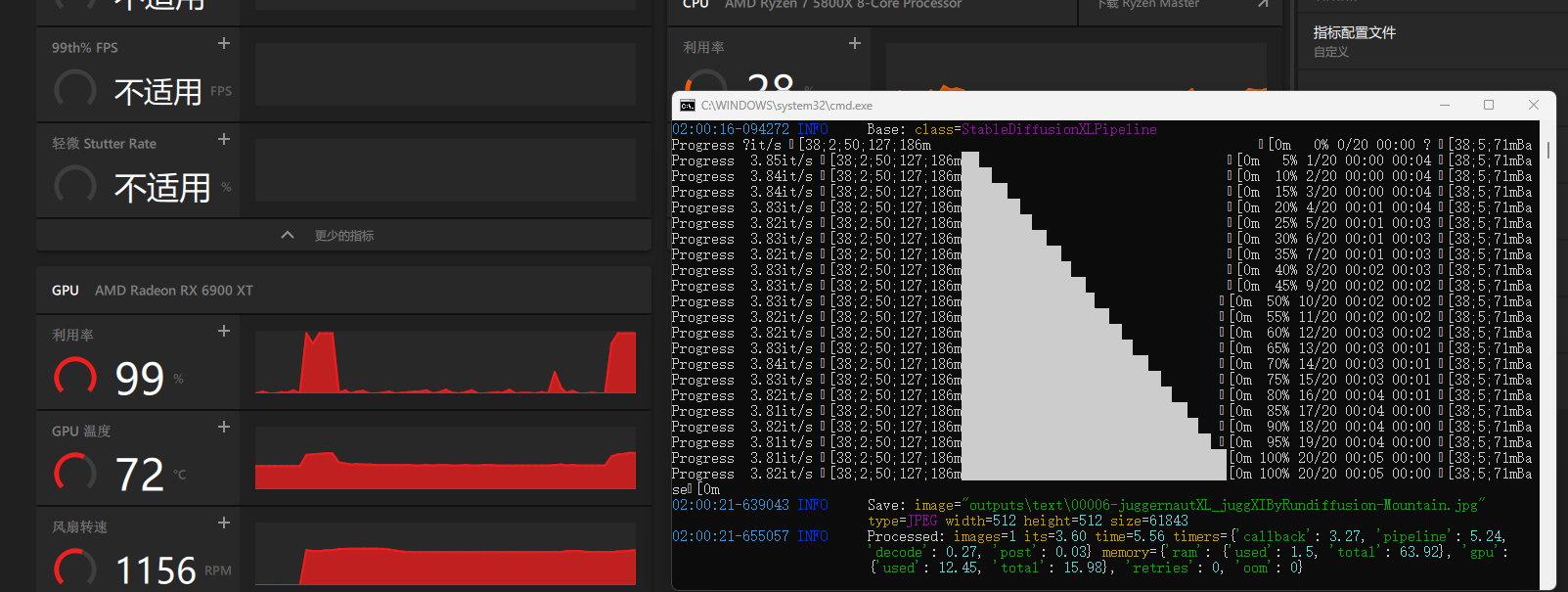Click the plus icon beside 99th% FPS
Image resolution: width=1568 pixels, height=592 pixels.
pos(224,43)
